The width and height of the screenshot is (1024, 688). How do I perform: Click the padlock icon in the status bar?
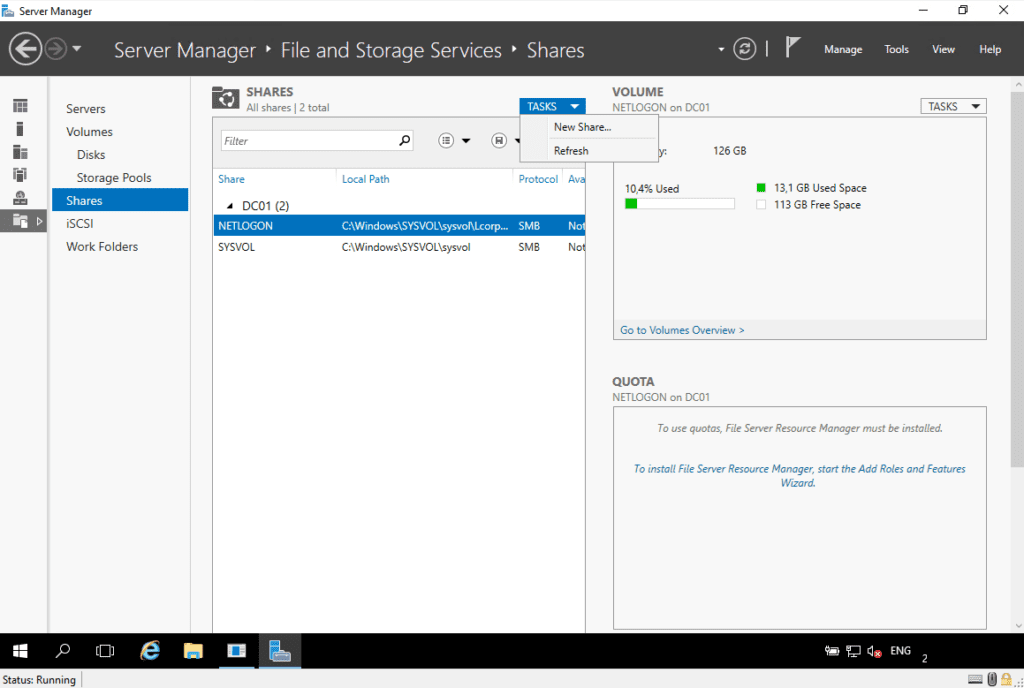[x=1006, y=680]
